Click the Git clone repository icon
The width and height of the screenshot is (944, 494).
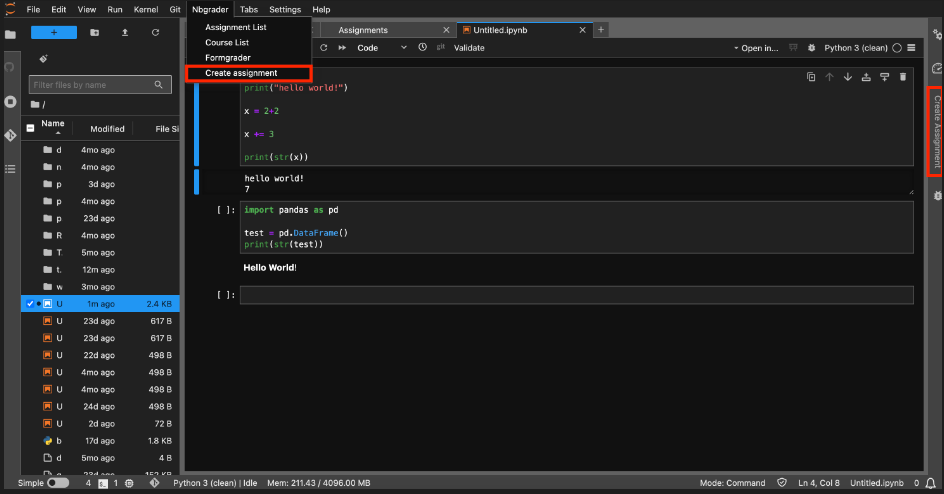tap(43, 58)
